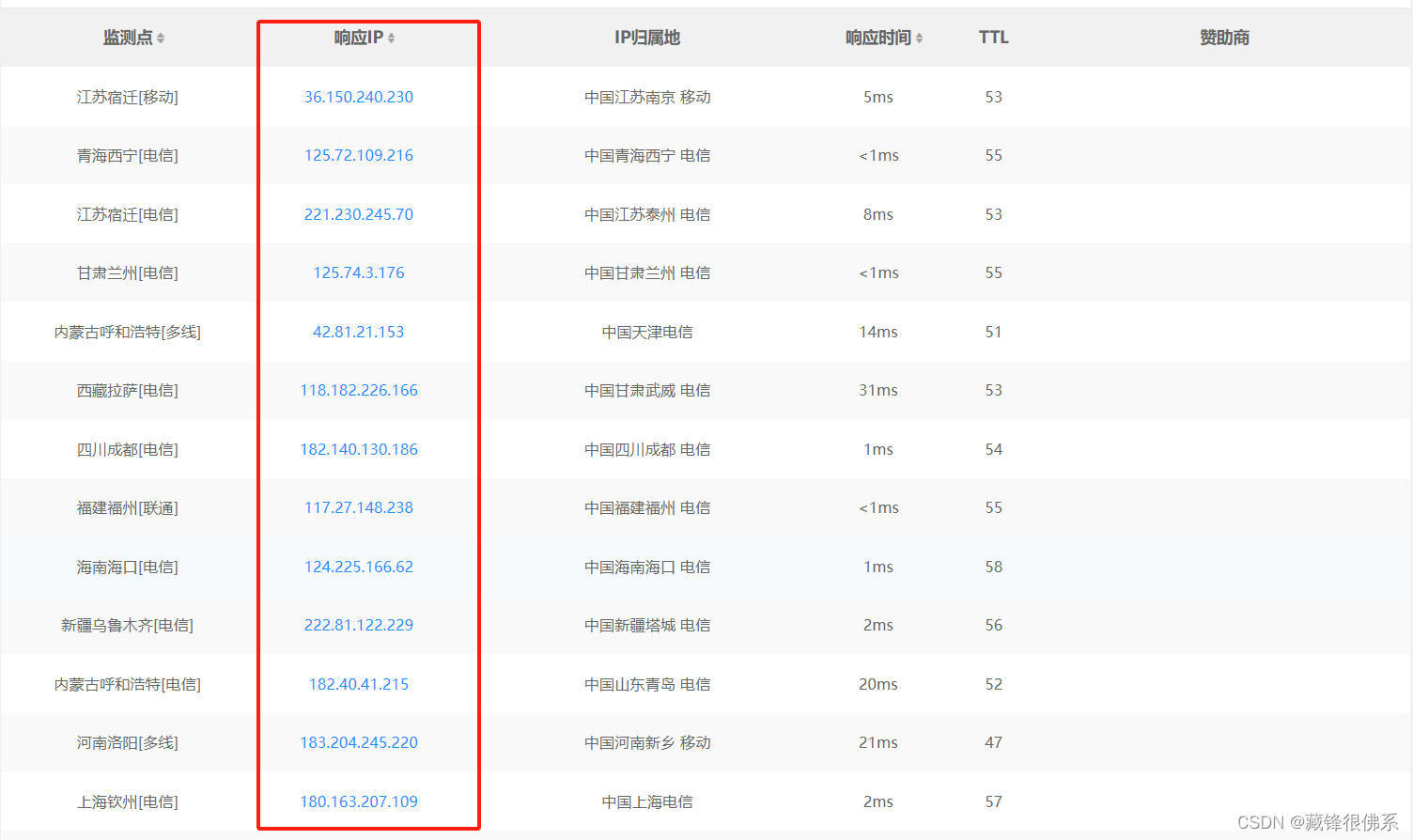1413x840 pixels.
Task: Select monitoring point 青海西宁[电信]
Action: coord(128,155)
